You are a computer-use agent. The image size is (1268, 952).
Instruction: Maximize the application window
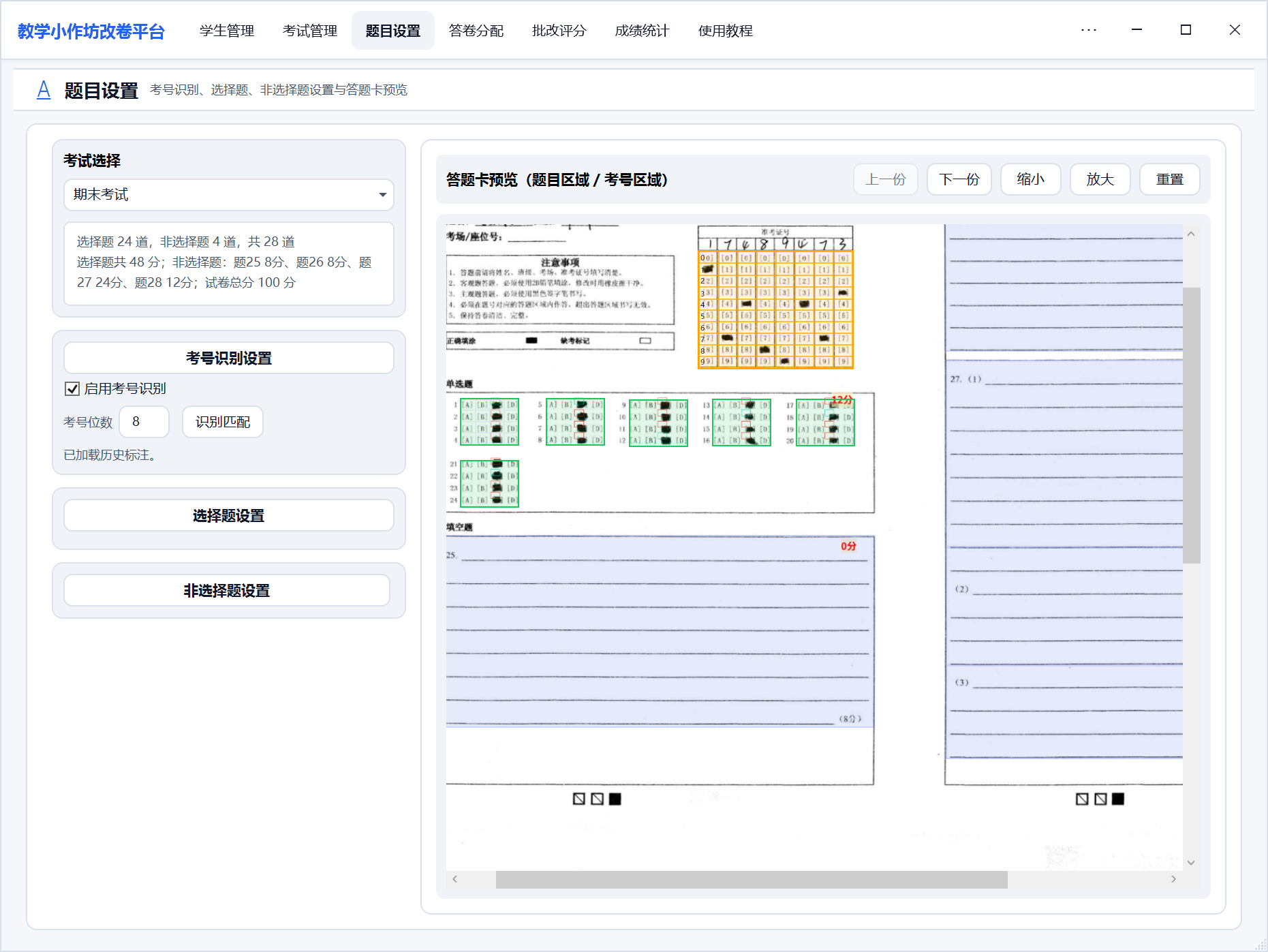tap(1186, 30)
